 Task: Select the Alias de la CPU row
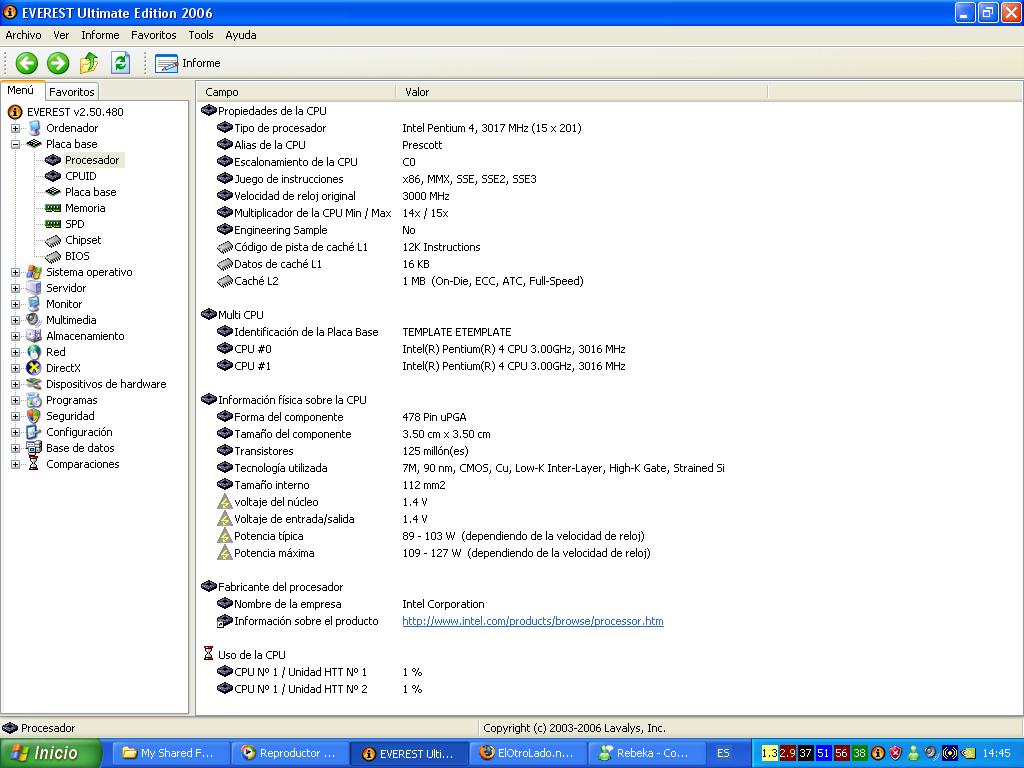coord(330,145)
